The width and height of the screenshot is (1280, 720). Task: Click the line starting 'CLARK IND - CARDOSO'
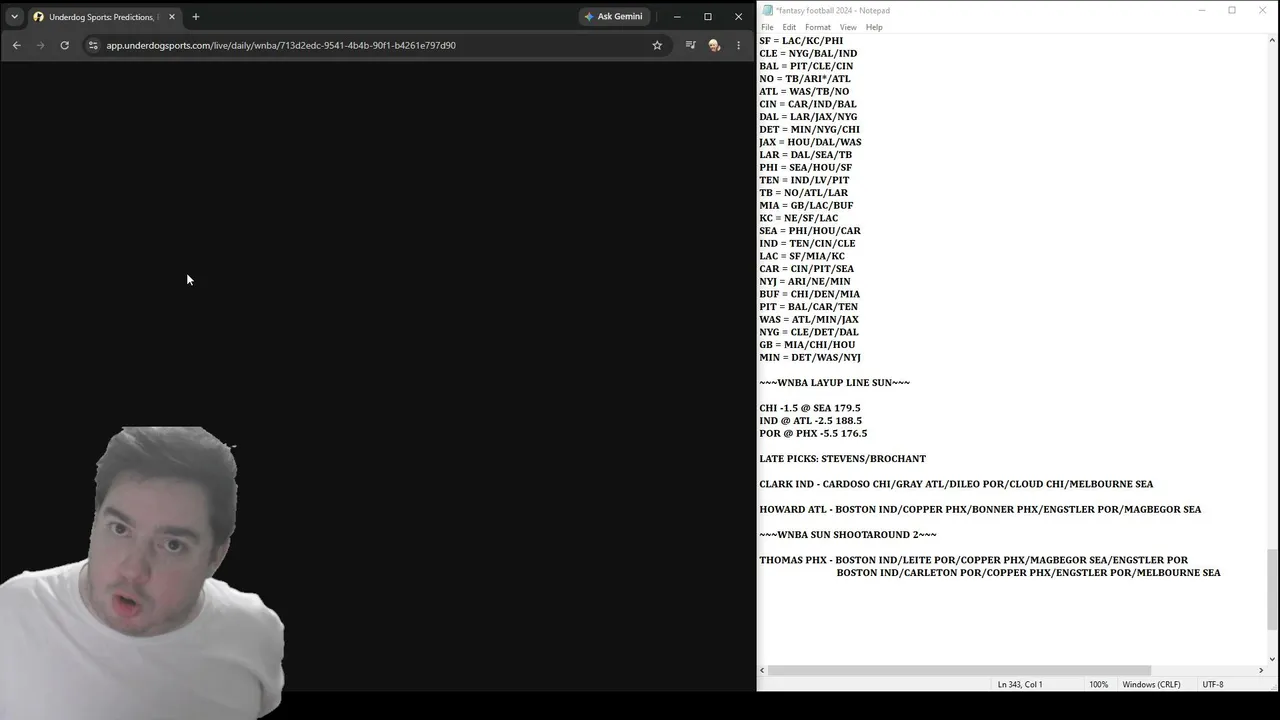956,485
